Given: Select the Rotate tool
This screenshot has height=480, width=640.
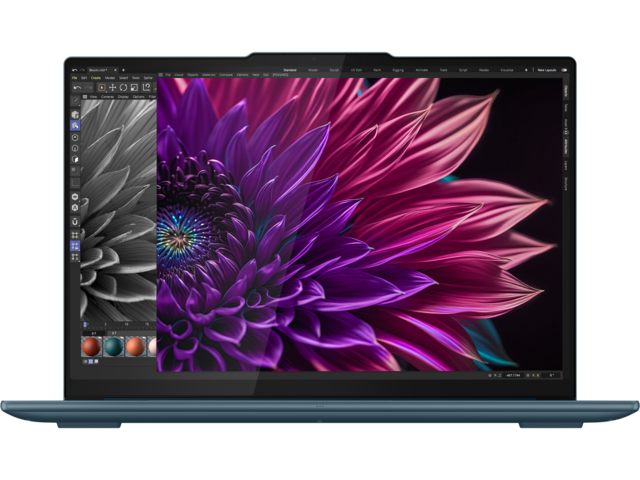Looking at the screenshot, I should 123,88.
